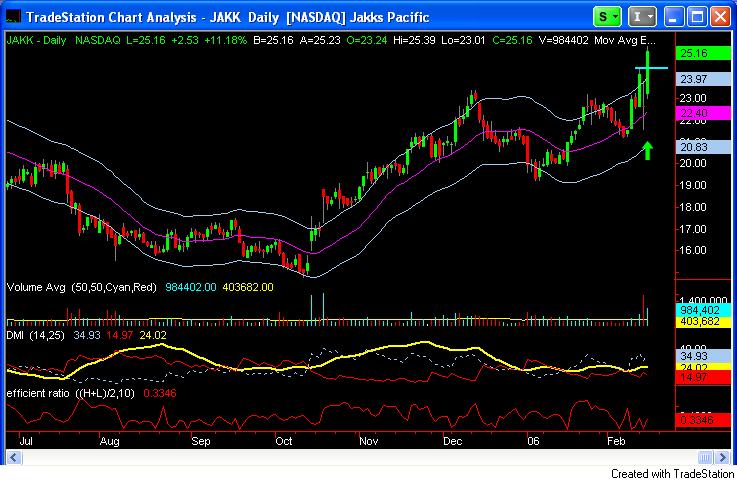Click the cyan 984,402 volume axis label
The width and height of the screenshot is (737, 480).
click(703, 310)
